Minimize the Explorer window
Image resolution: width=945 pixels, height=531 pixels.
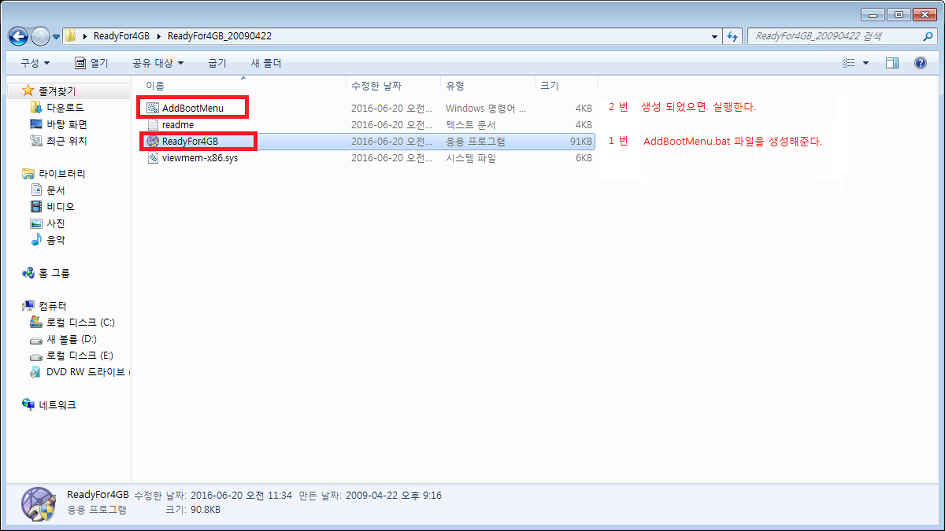[x=872, y=14]
